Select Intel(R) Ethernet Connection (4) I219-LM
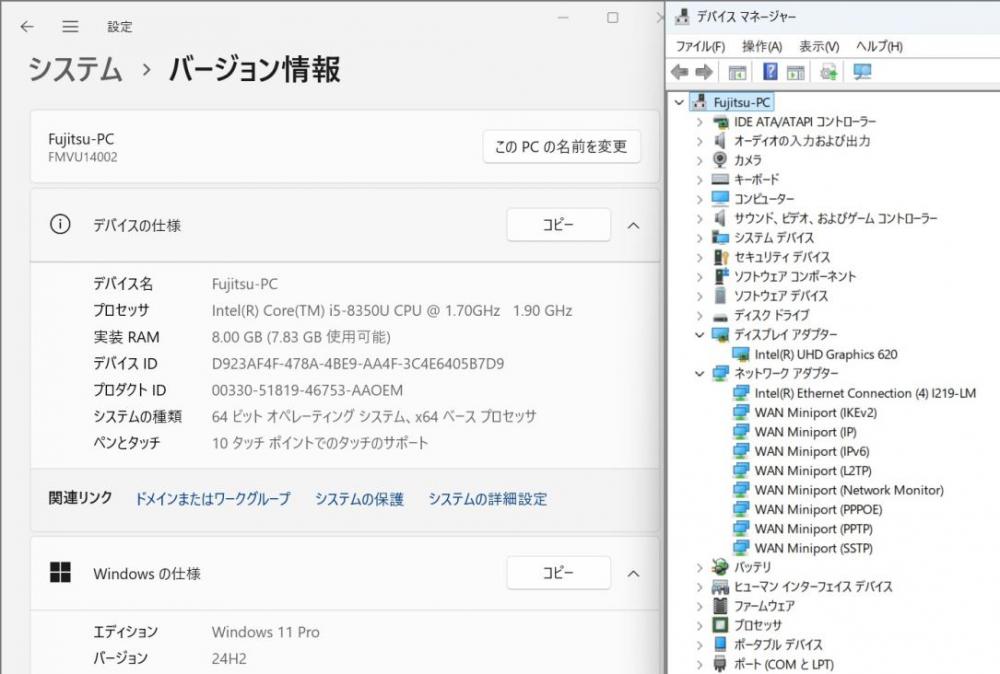 coord(865,393)
